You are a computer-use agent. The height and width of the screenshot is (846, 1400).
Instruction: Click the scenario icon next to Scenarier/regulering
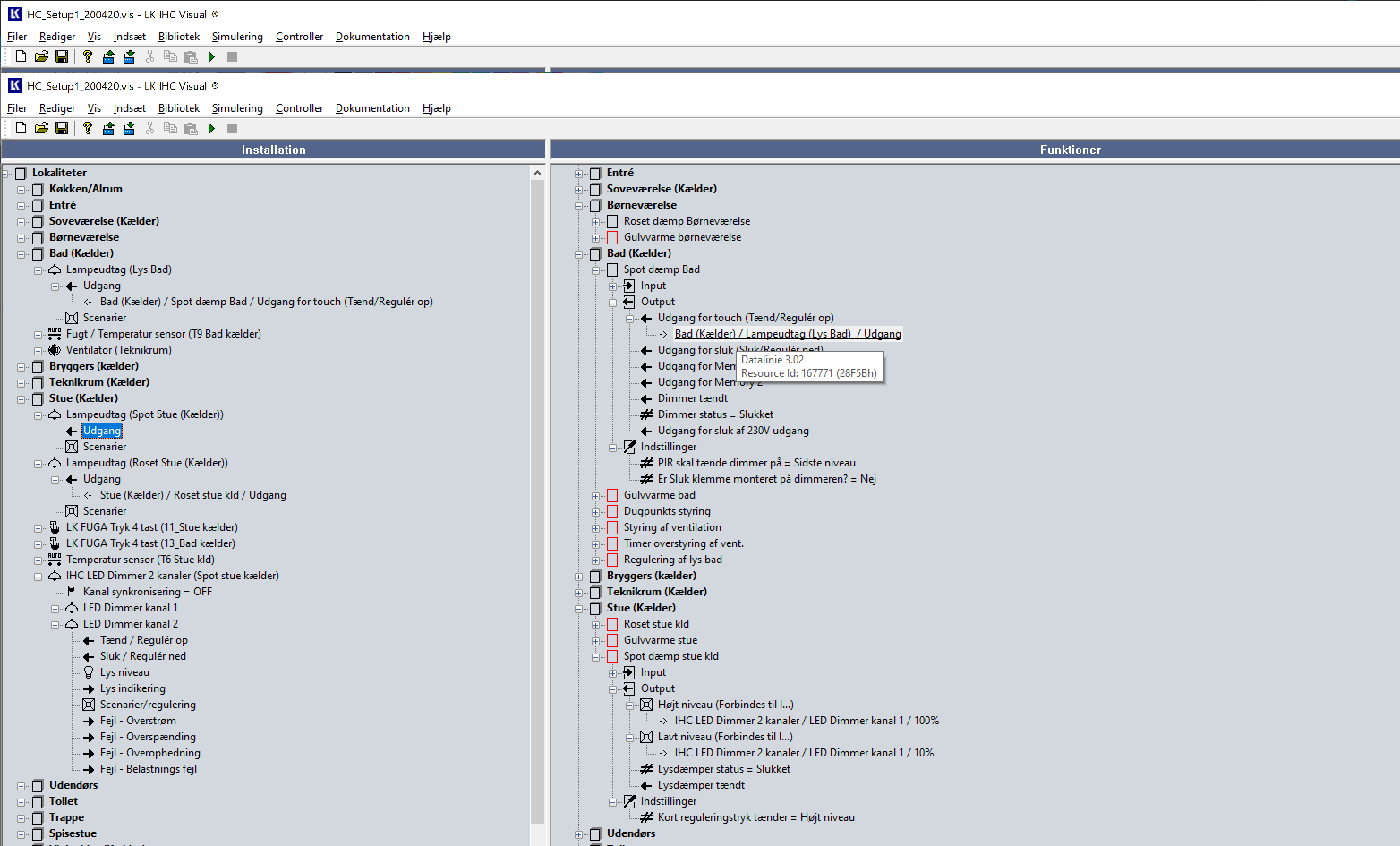coord(89,705)
